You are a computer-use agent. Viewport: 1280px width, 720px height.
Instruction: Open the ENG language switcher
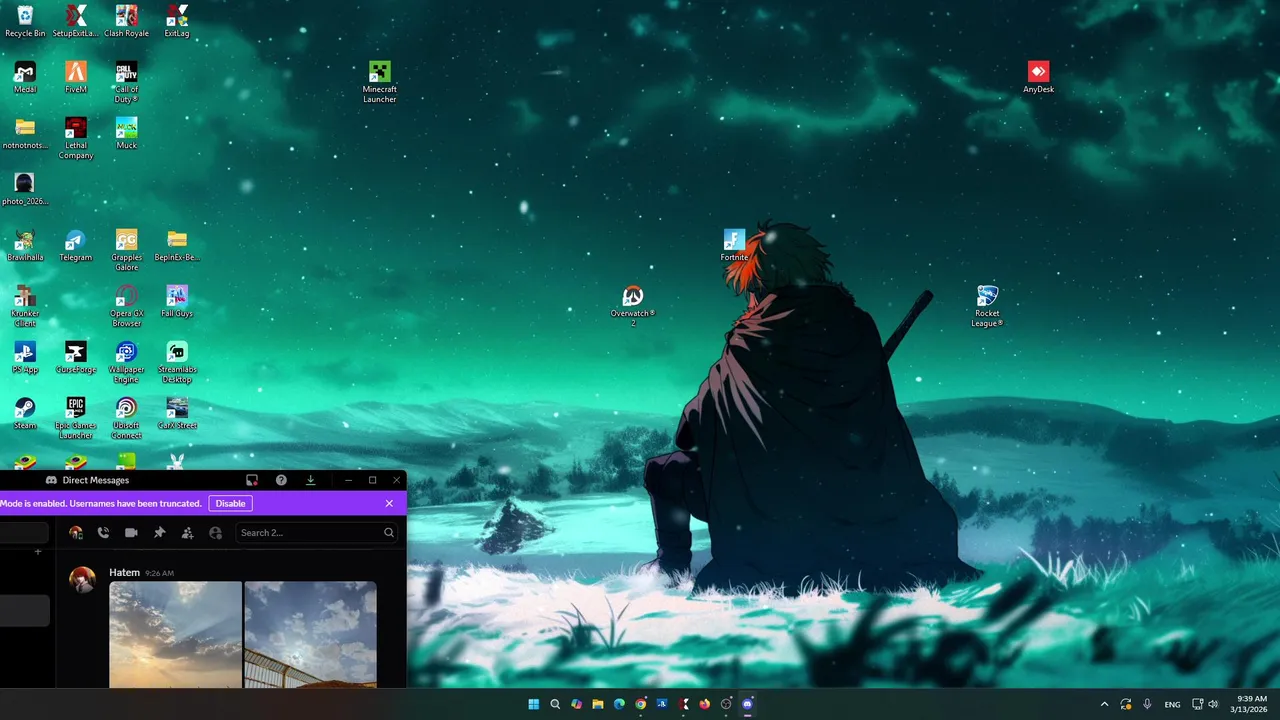point(1172,704)
